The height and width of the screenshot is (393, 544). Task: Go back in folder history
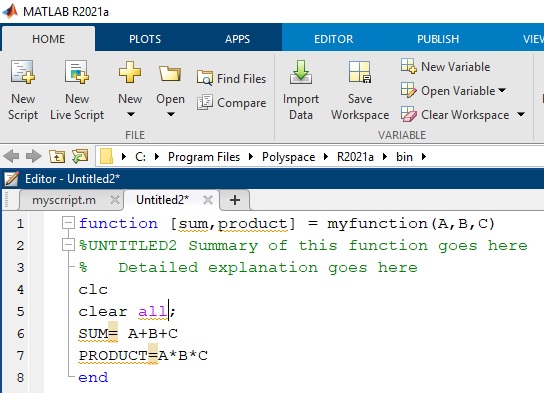coord(11,156)
